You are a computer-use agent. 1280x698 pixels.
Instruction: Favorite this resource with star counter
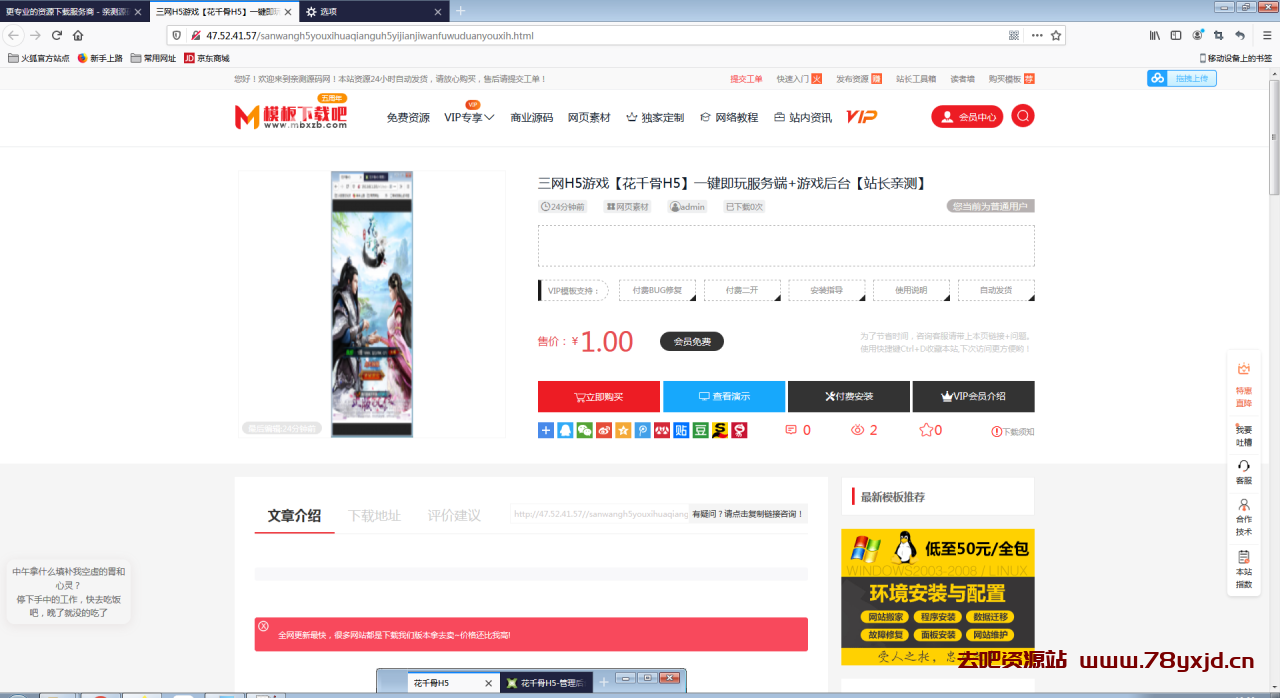(930, 430)
